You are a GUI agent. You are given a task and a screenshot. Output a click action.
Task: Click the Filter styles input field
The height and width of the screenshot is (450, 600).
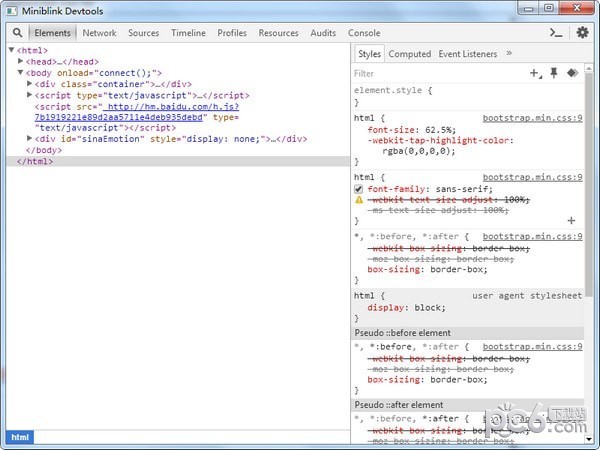coord(435,73)
